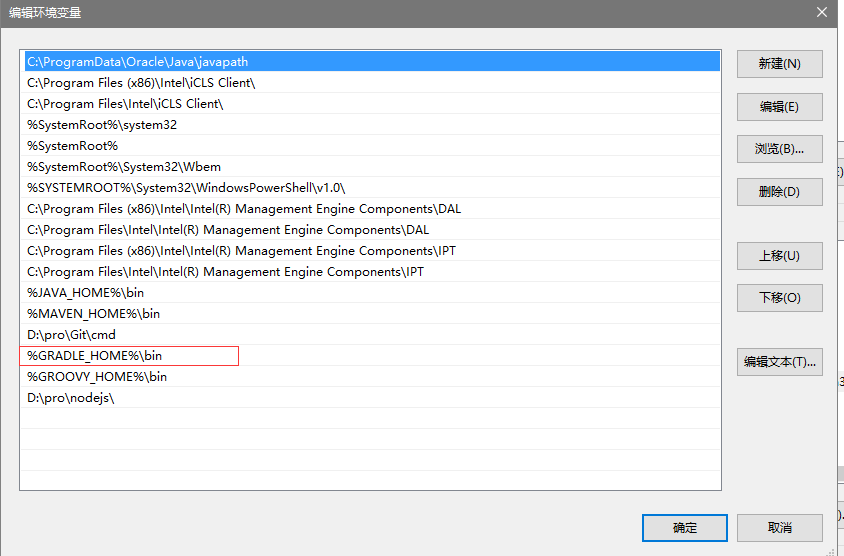Select the WindowsPowerShell v1.0 path entry
This screenshot has height=556, width=844.
186,188
